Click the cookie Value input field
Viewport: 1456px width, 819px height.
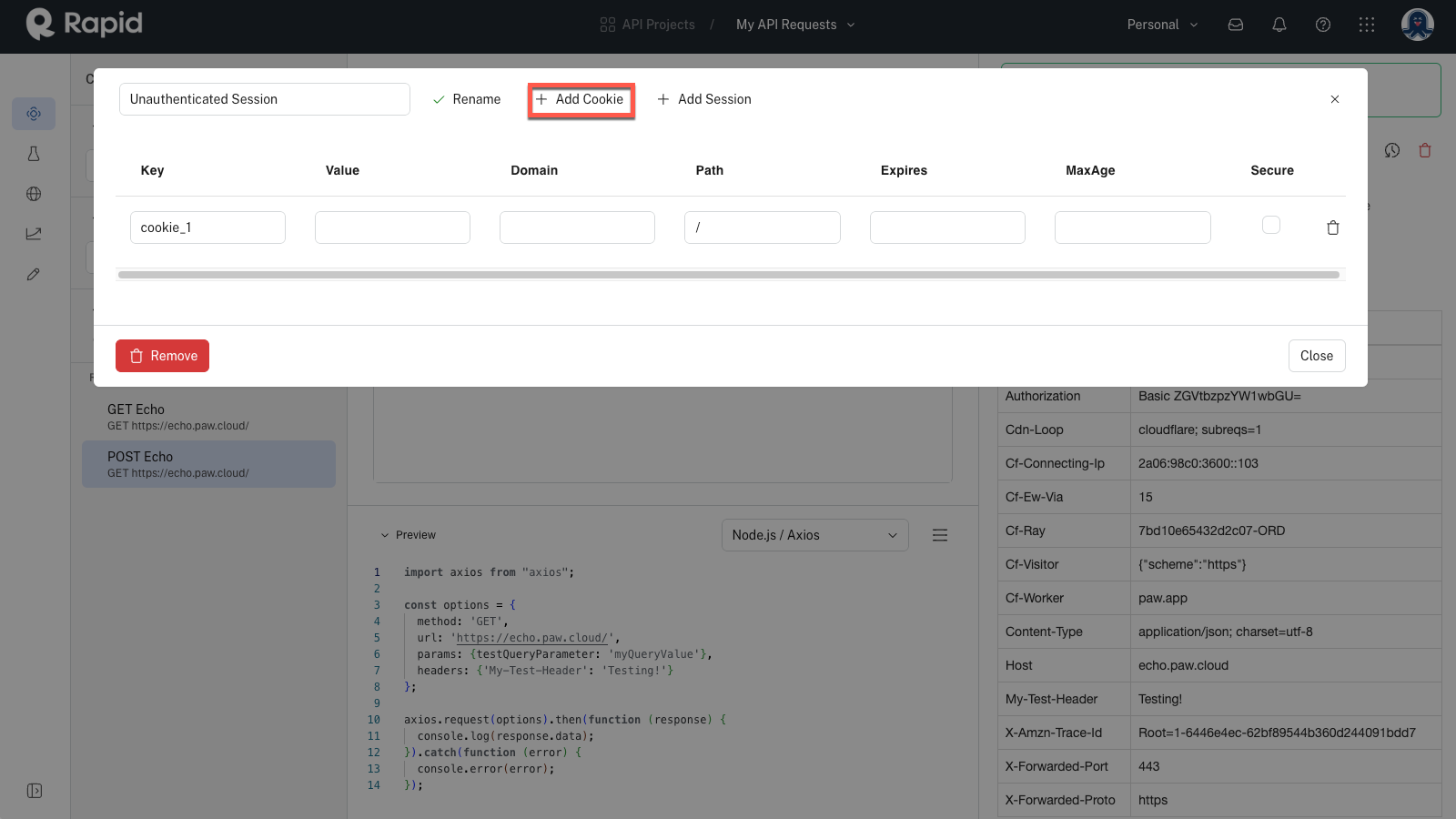click(392, 227)
